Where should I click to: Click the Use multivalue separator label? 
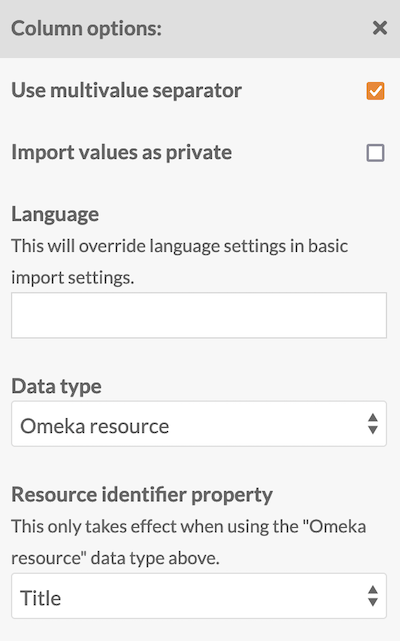click(126, 90)
